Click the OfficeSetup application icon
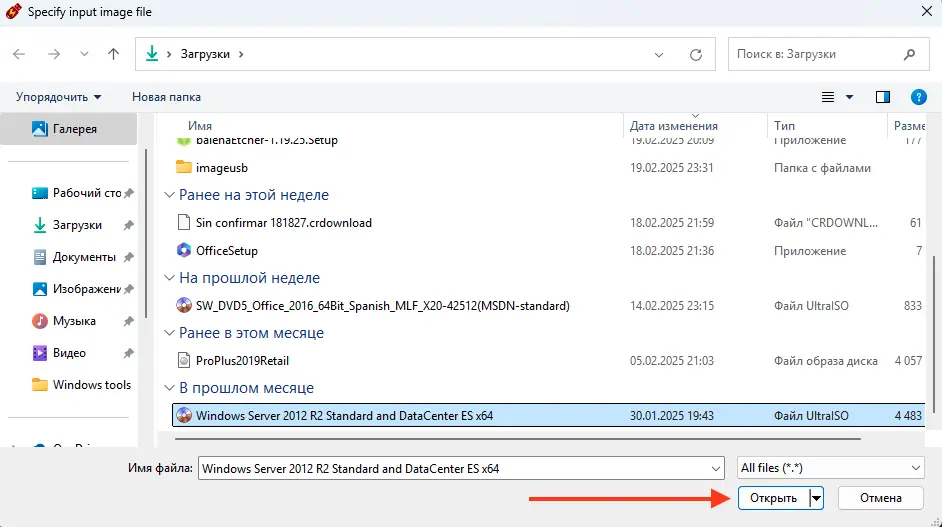The image size is (942, 527). click(x=184, y=250)
